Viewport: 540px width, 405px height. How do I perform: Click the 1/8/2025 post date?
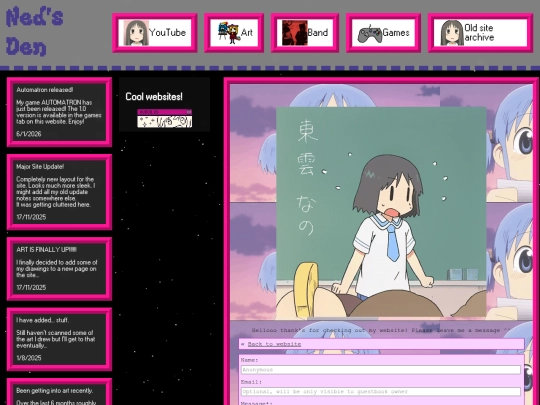pos(29,358)
